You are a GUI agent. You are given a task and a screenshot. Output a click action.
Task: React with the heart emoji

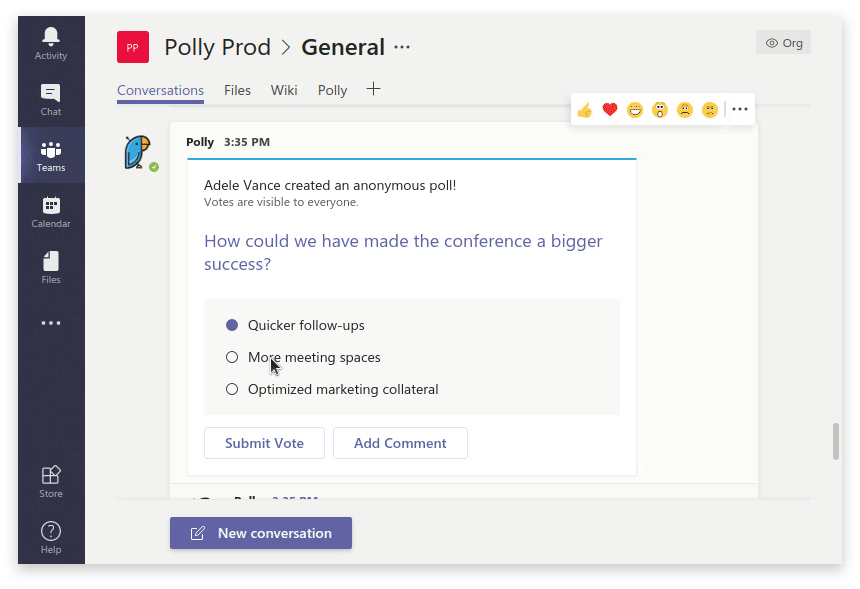click(610, 109)
